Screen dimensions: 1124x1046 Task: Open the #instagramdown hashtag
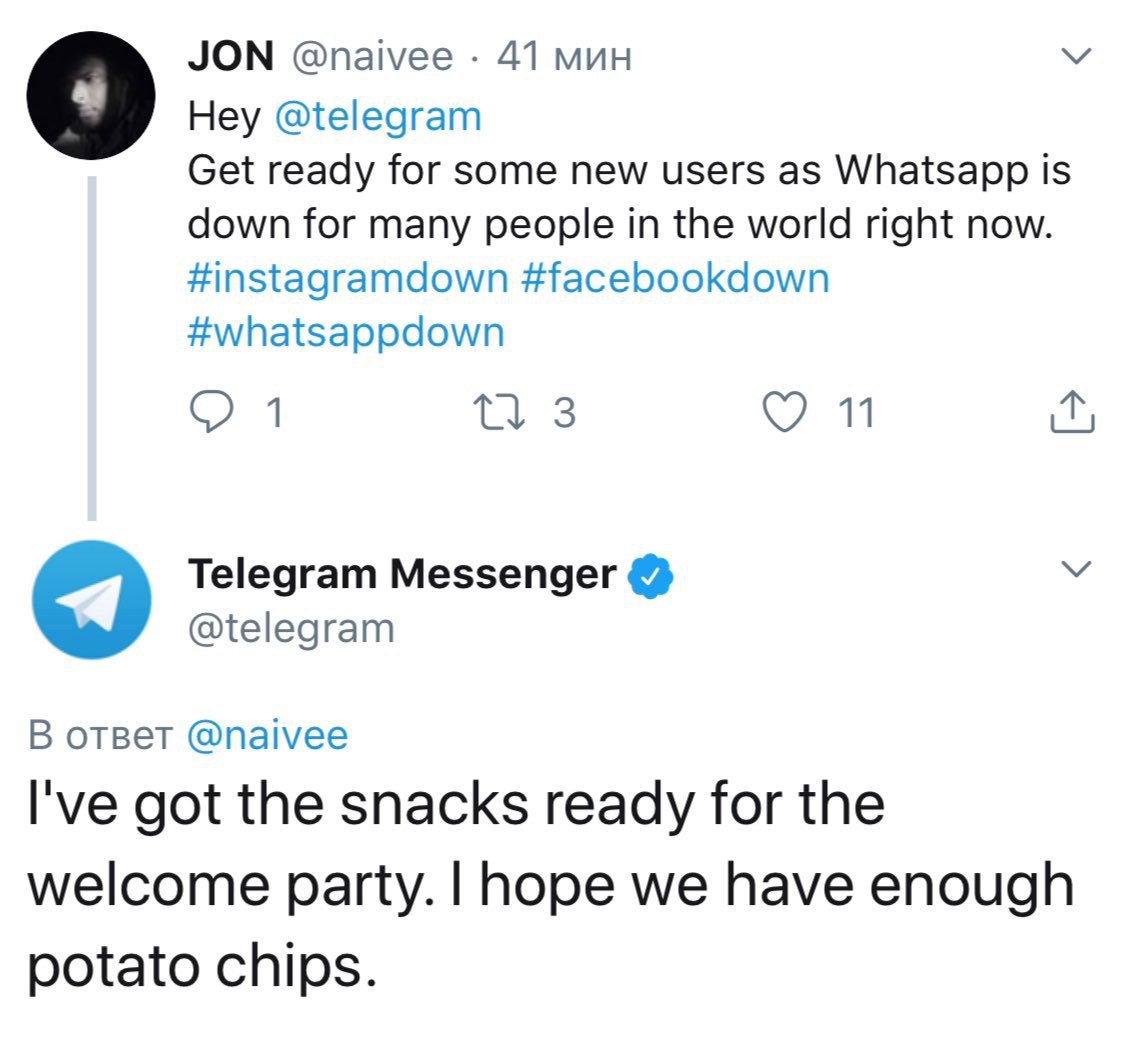point(348,277)
